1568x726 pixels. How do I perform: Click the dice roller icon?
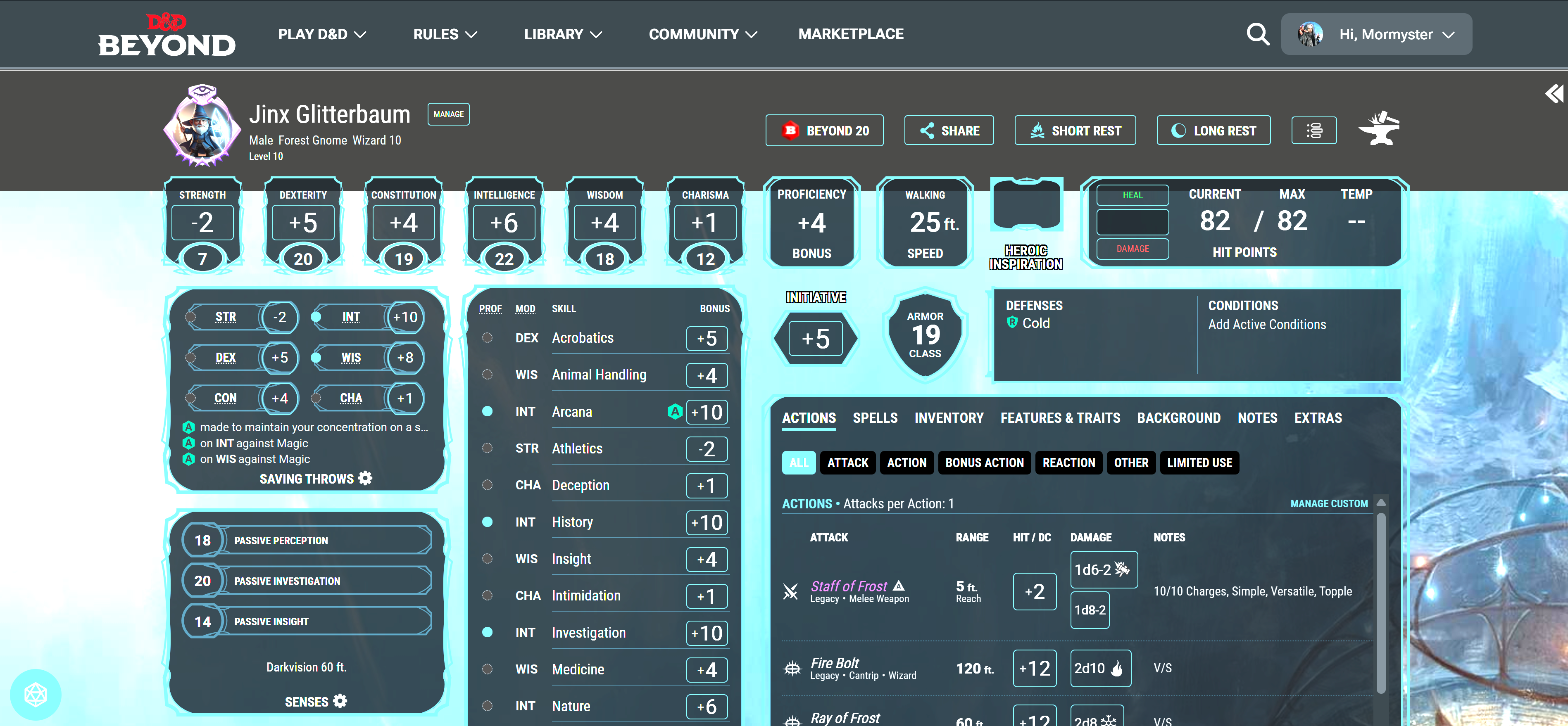(x=35, y=694)
